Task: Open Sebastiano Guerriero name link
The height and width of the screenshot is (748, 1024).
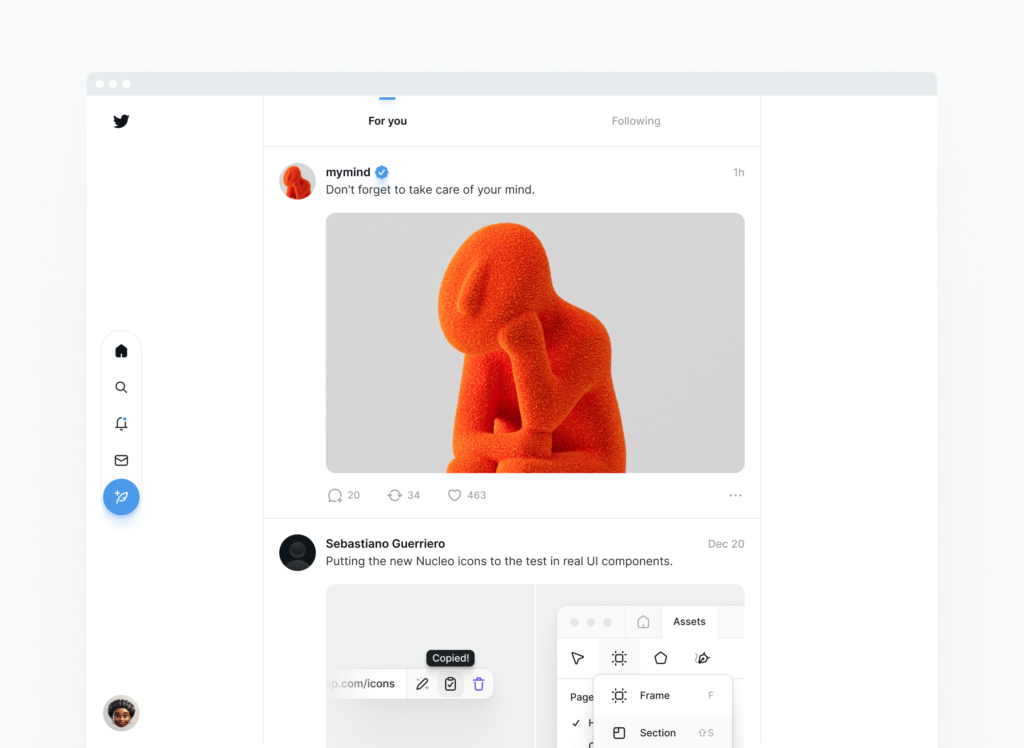Action: 385,544
